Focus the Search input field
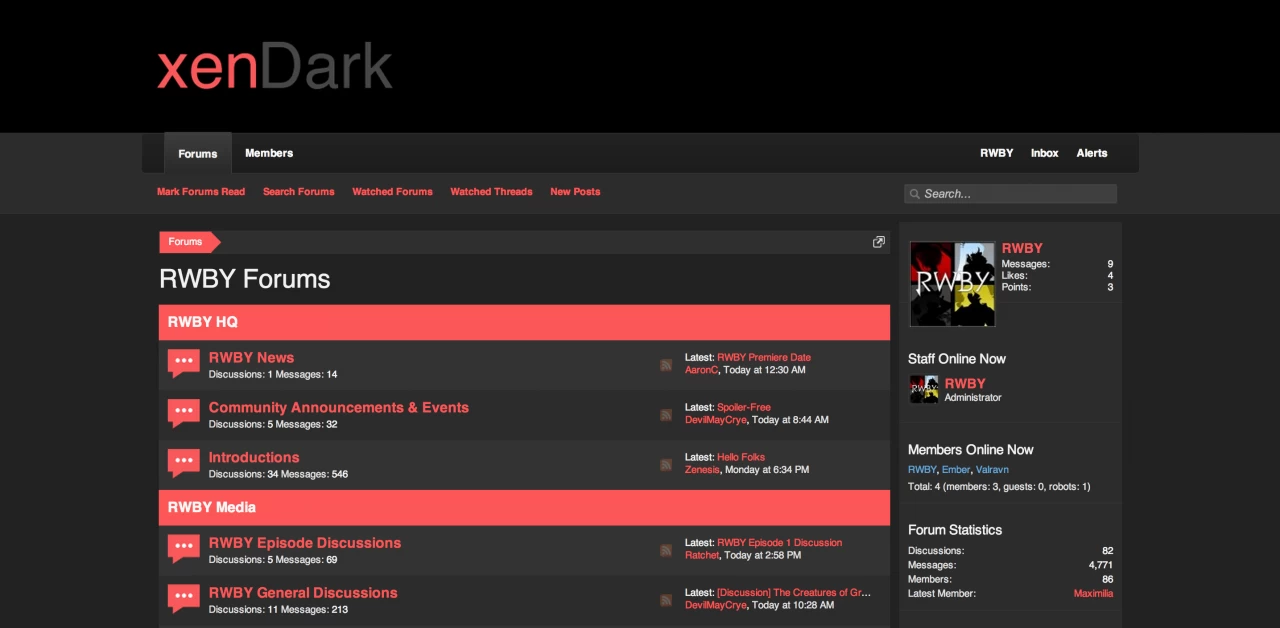This screenshot has height=628, width=1280. pos(1010,194)
